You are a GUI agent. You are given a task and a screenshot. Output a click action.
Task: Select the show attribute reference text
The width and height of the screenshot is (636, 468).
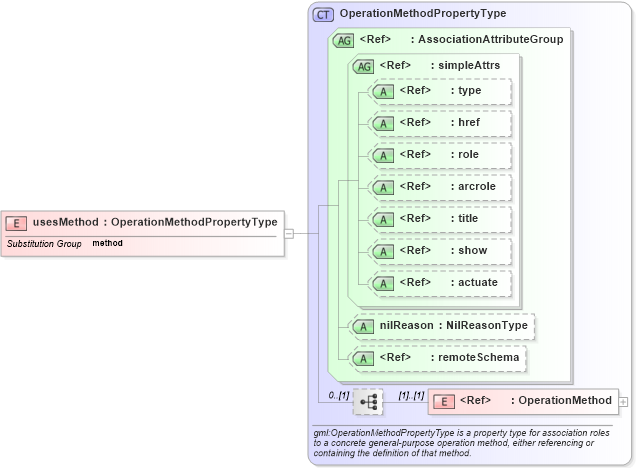[x=443, y=251]
